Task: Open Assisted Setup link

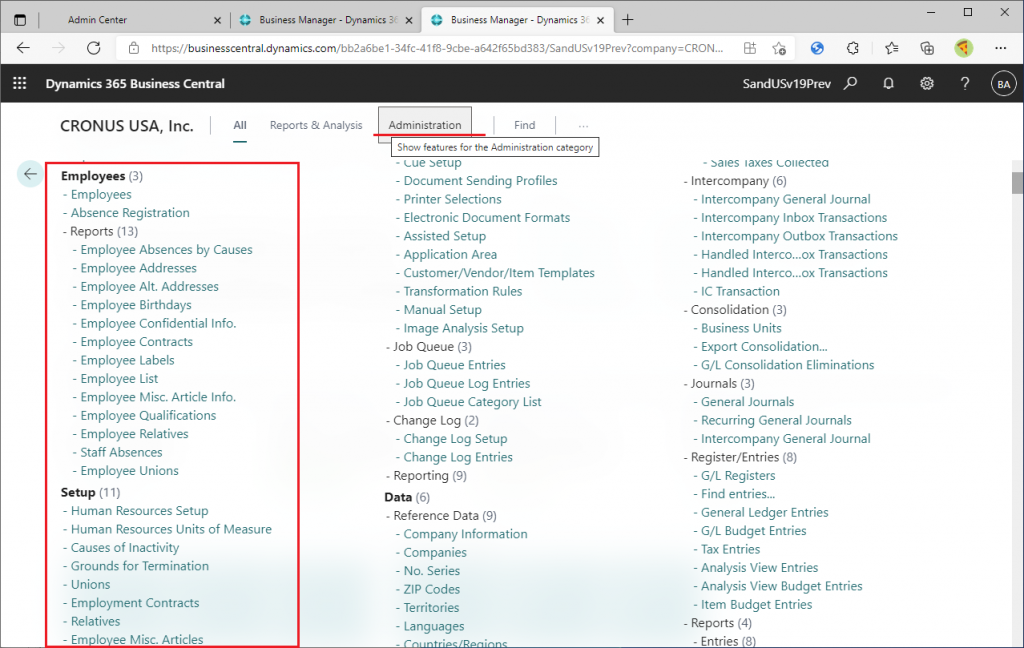Action: (445, 236)
